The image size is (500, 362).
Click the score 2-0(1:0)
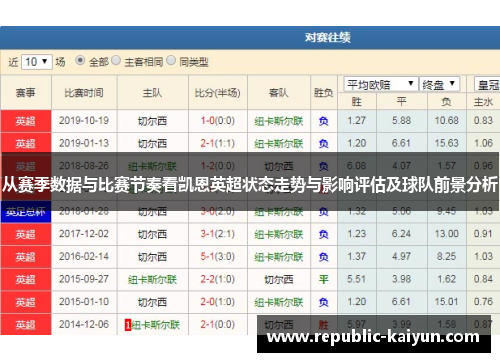(x=218, y=302)
